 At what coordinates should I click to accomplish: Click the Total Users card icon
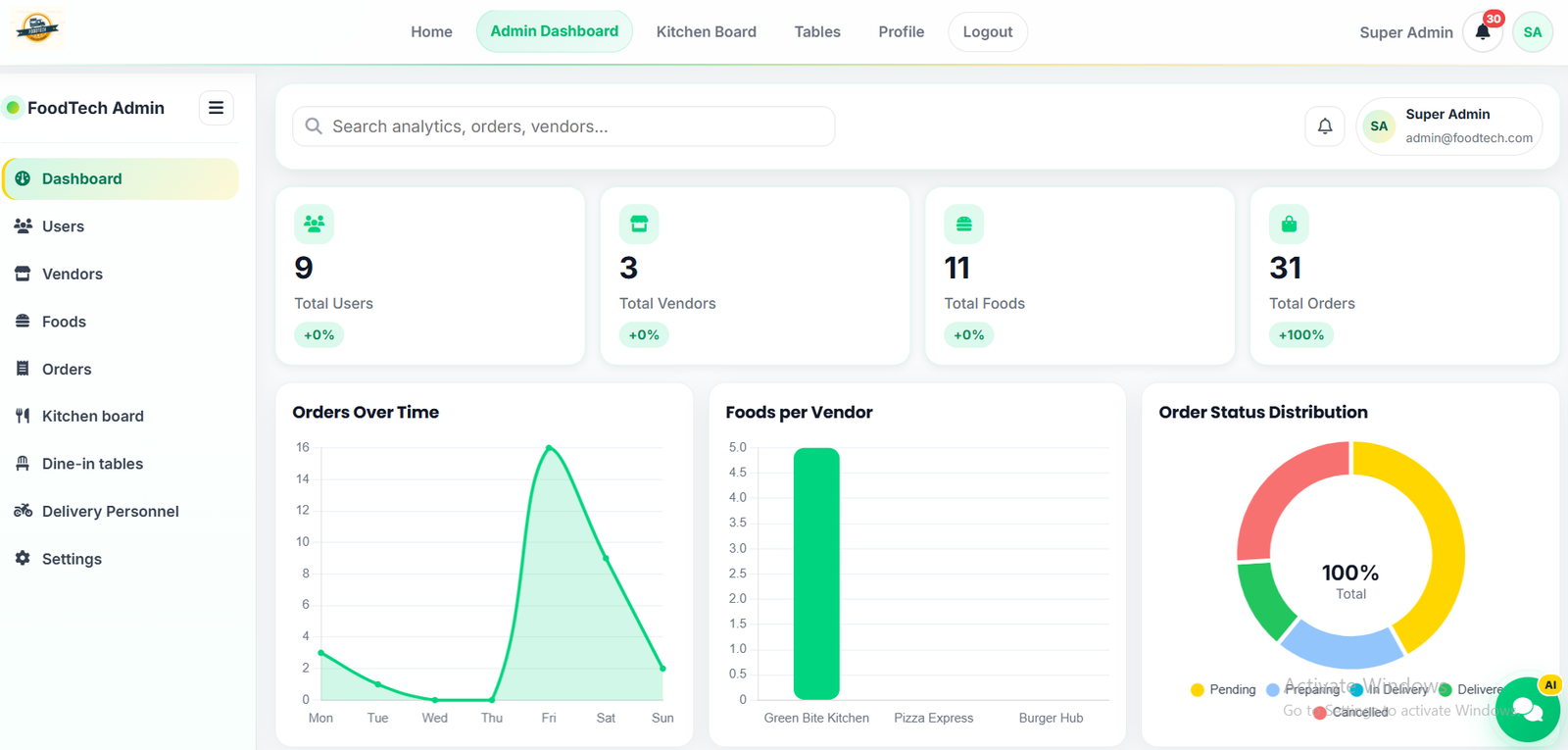(314, 225)
